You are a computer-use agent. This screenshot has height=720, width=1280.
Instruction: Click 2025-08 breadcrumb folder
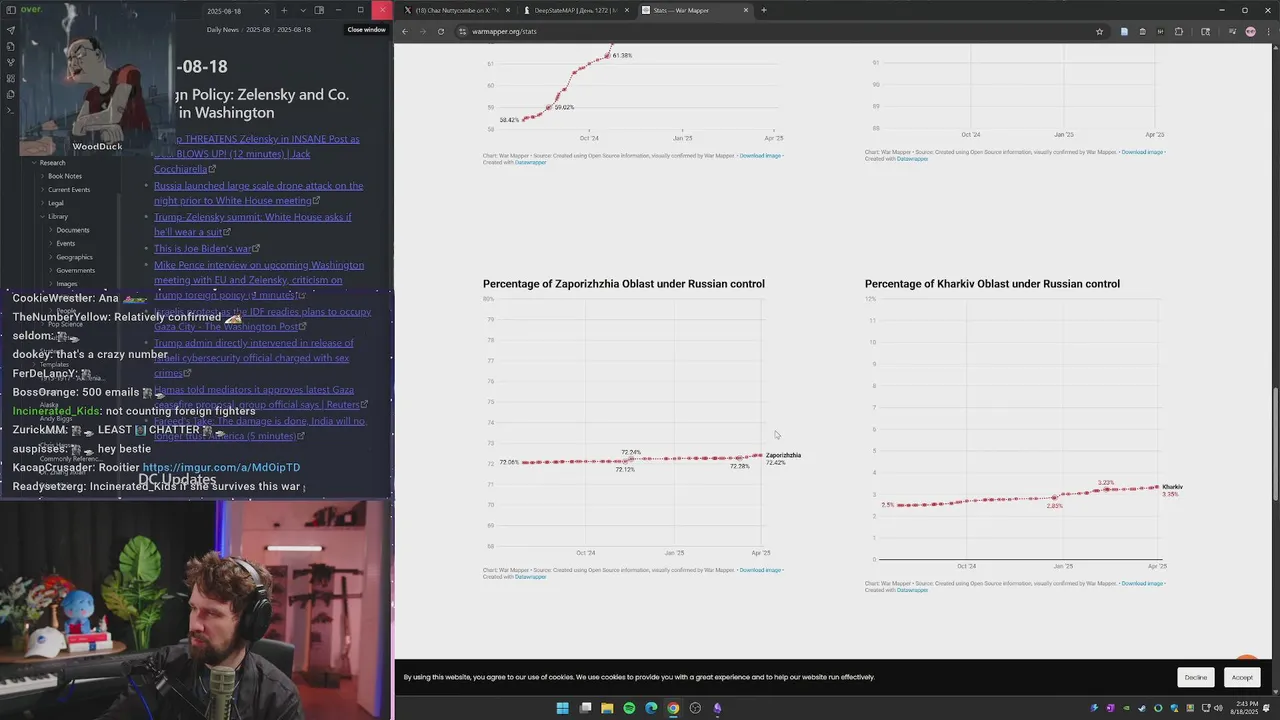point(256,29)
